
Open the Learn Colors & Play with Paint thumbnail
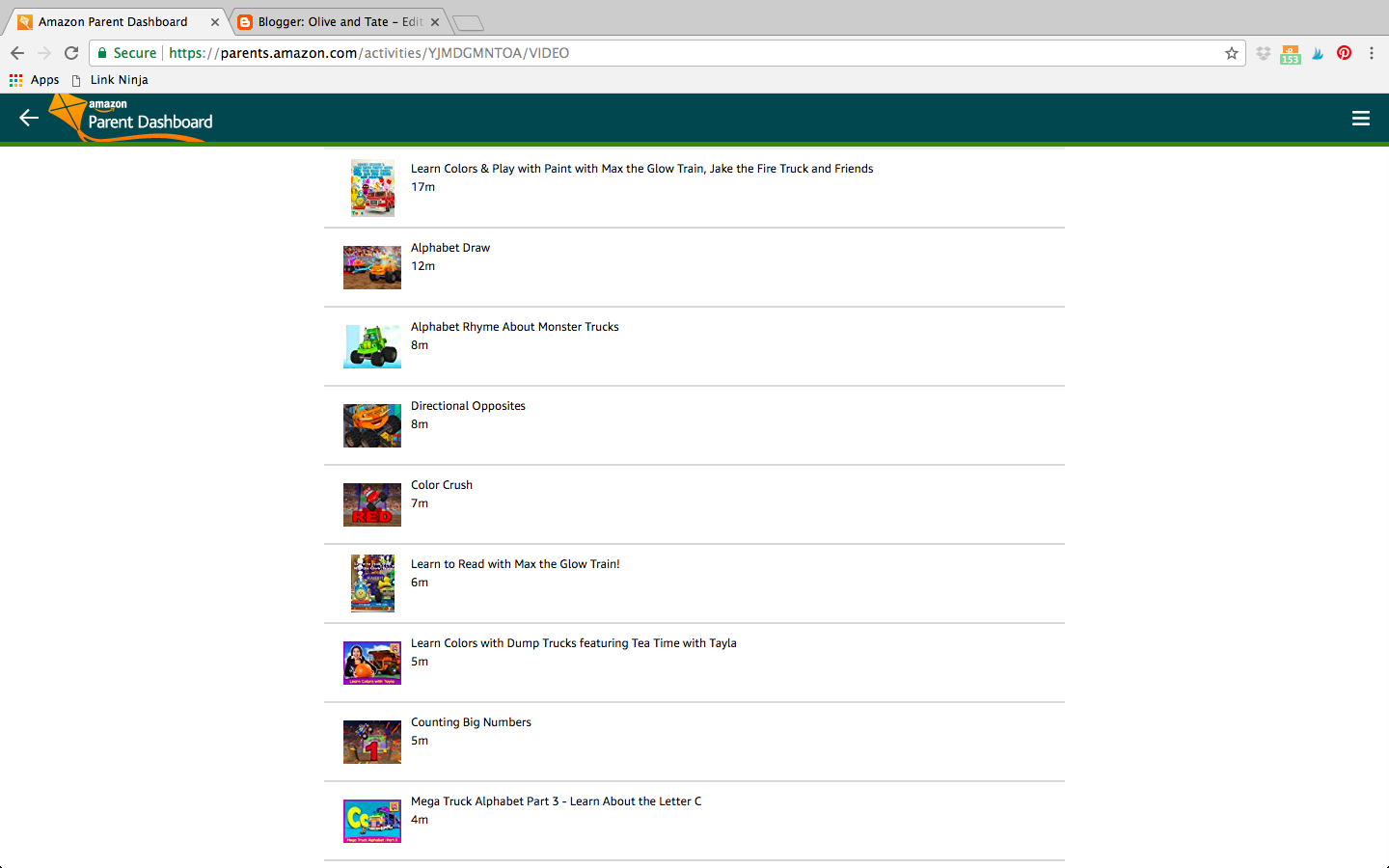(372, 188)
